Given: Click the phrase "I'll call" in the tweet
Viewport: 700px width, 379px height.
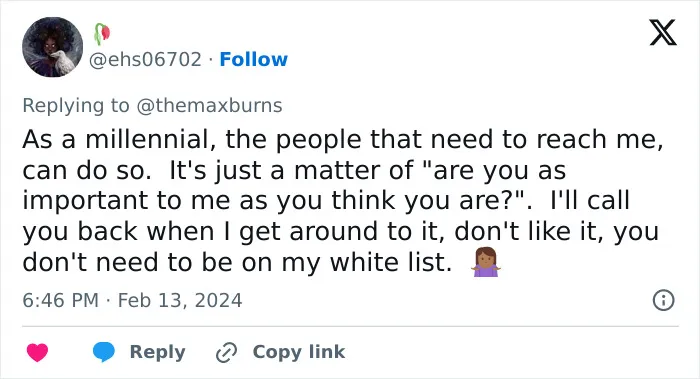Looking at the screenshot, I should pyautogui.click(x=589, y=200).
